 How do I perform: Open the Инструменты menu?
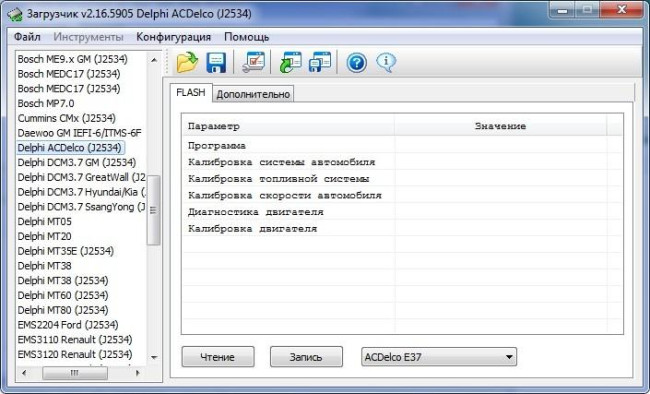point(88,37)
